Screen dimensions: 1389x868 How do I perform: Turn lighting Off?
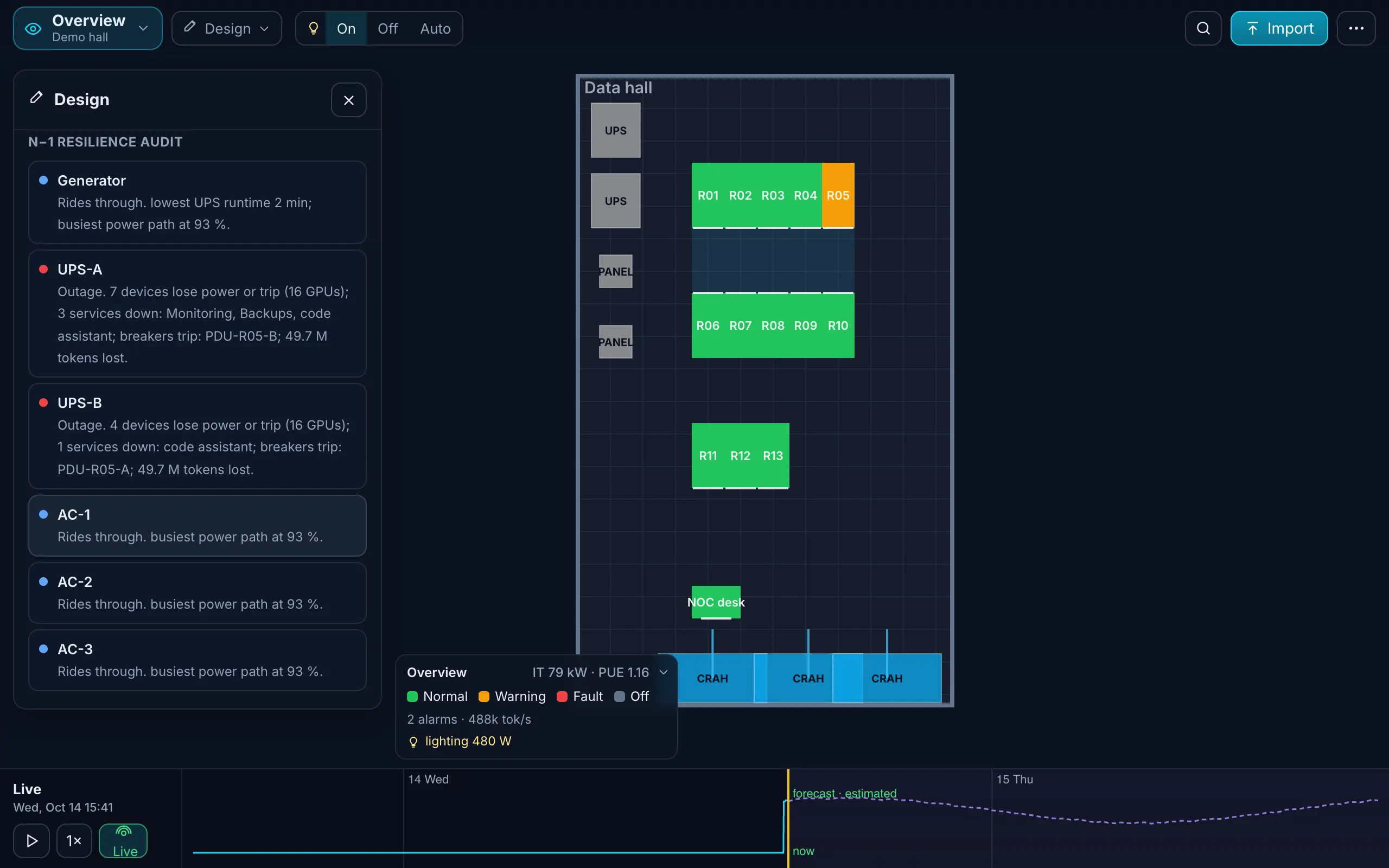pyautogui.click(x=387, y=28)
